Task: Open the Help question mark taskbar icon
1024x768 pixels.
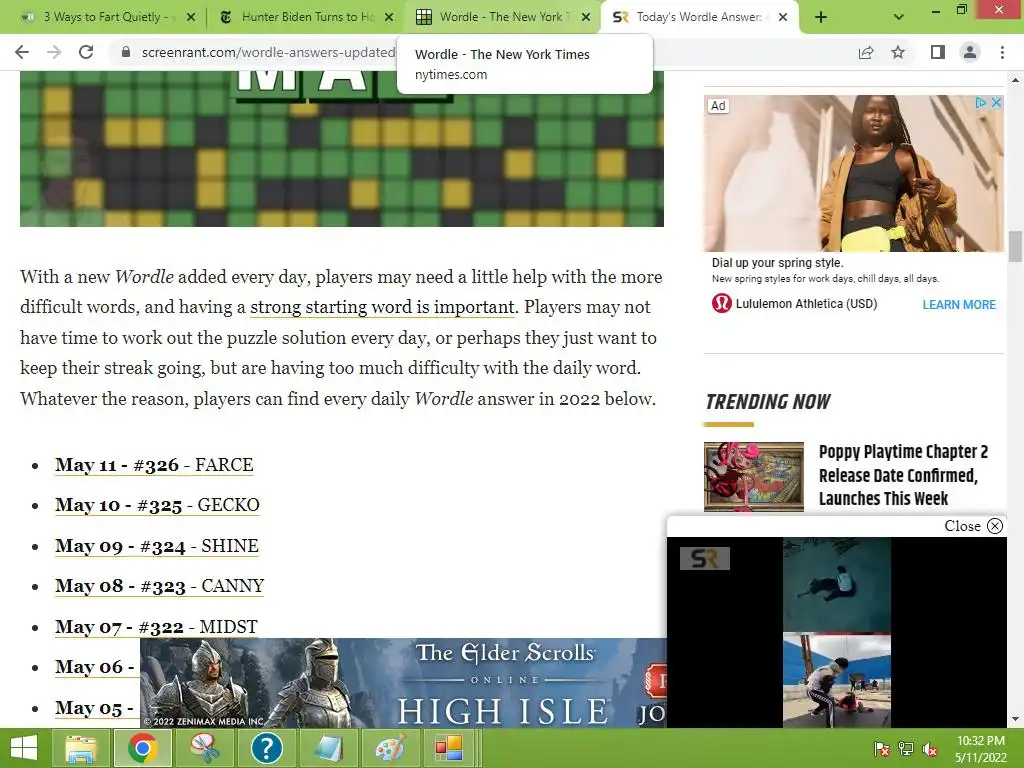Action: pos(266,748)
